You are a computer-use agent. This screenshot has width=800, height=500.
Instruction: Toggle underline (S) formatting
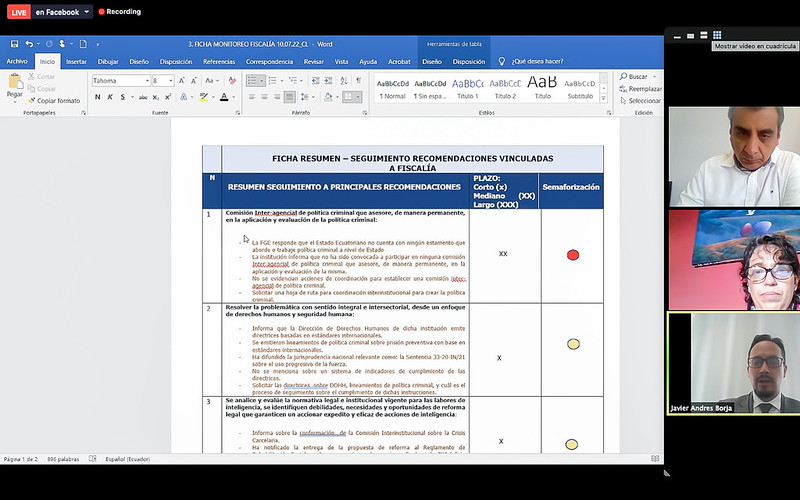click(x=122, y=97)
